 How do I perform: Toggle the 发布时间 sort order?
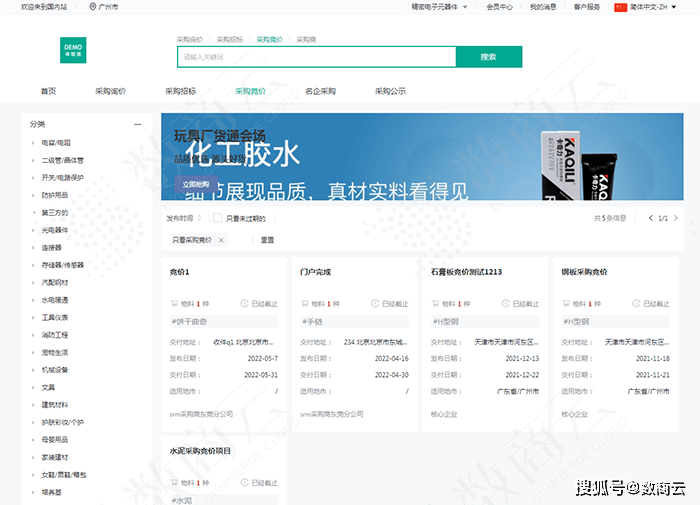[x=184, y=218]
